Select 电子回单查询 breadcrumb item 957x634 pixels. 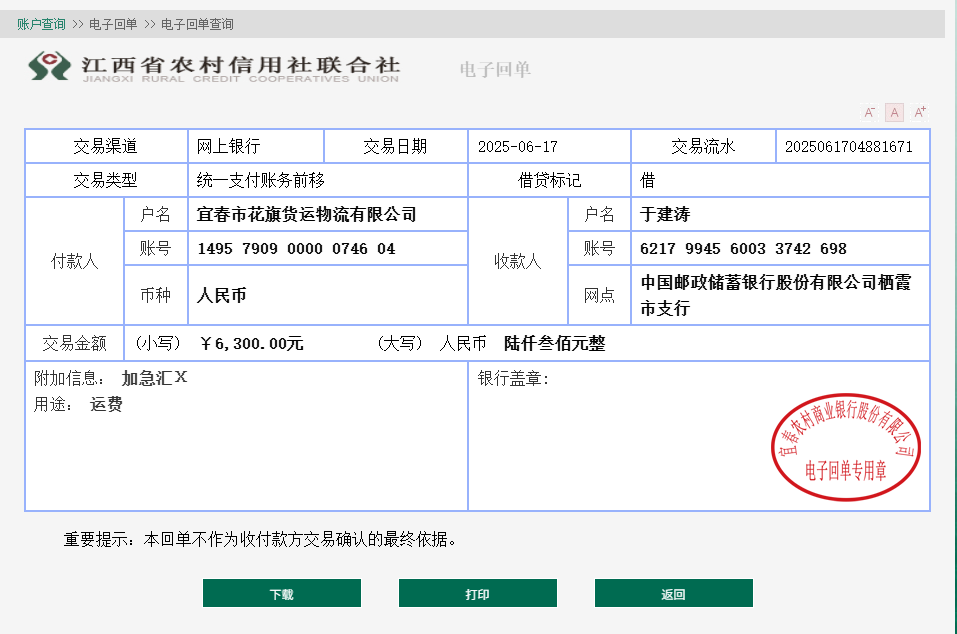tap(197, 24)
